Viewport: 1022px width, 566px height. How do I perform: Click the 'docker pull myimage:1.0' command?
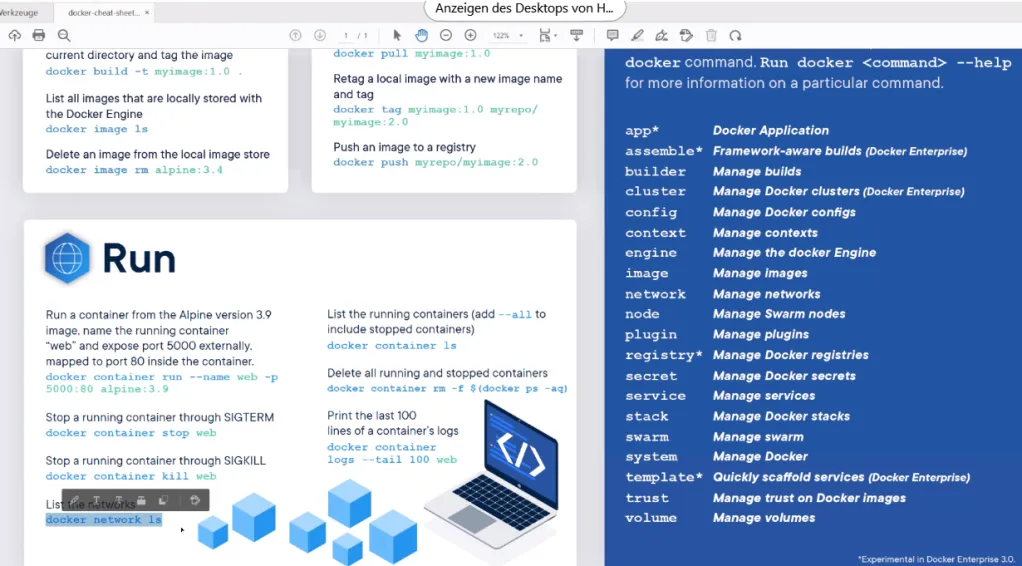coord(411,53)
